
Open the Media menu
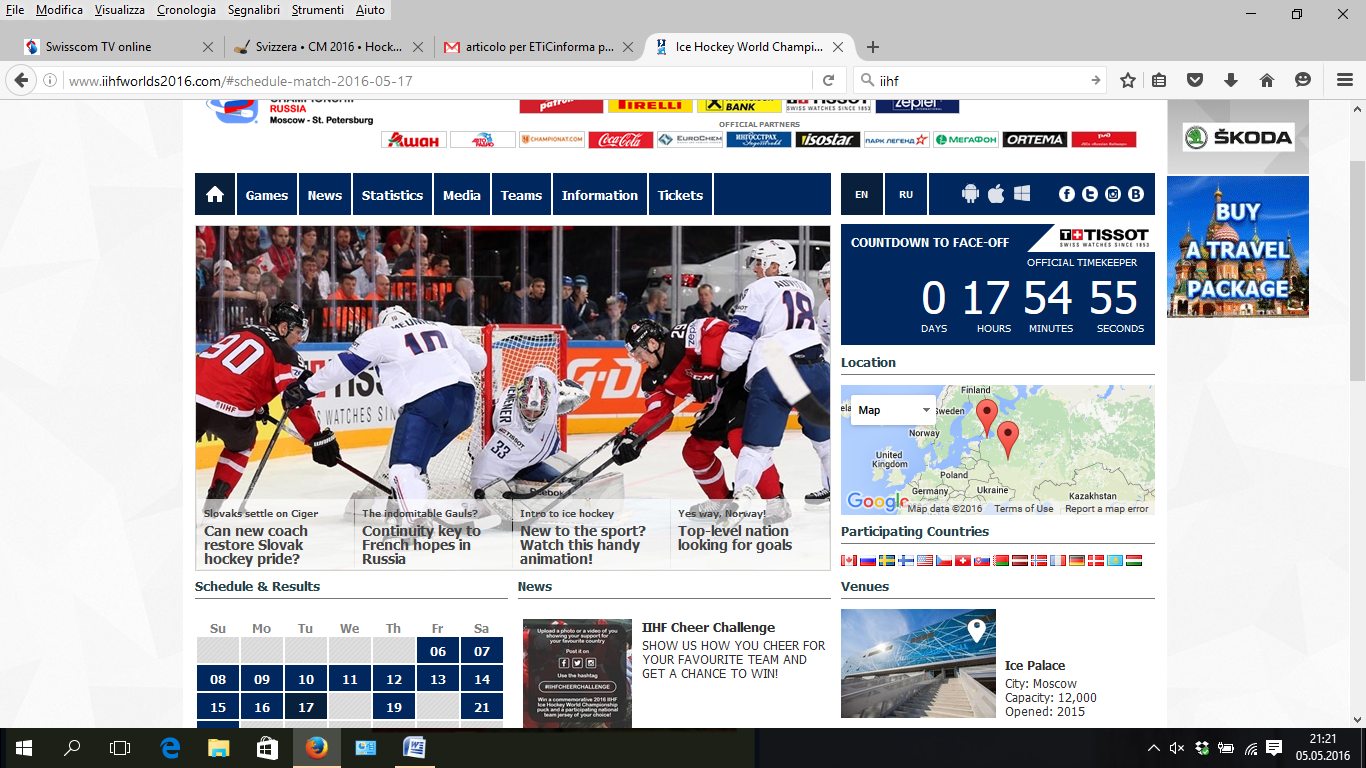click(x=462, y=195)
